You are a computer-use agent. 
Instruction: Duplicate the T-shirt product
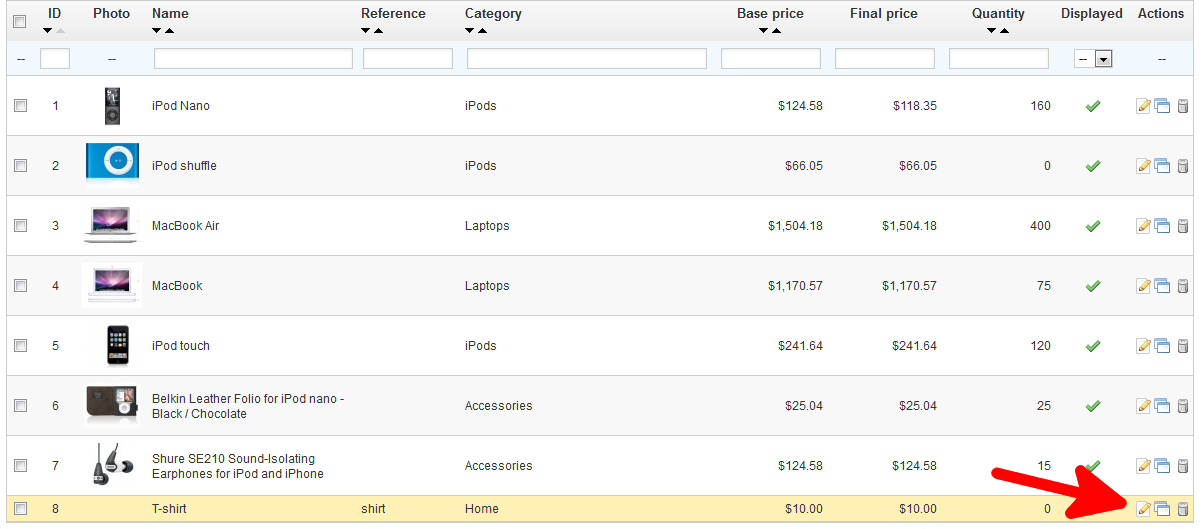pos(1162,509)
